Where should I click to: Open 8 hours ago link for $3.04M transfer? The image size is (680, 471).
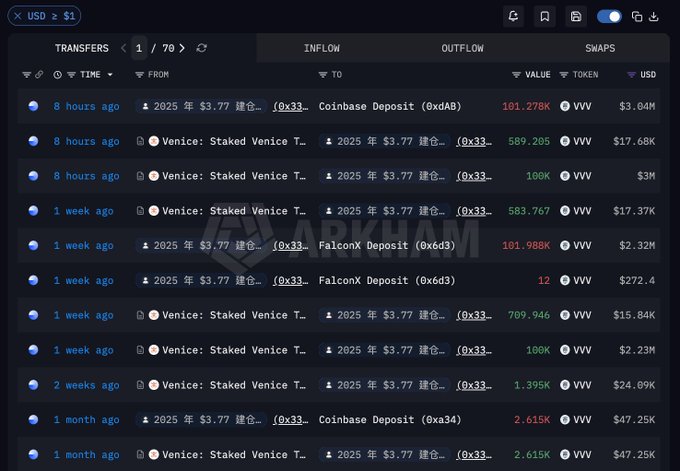86,106
